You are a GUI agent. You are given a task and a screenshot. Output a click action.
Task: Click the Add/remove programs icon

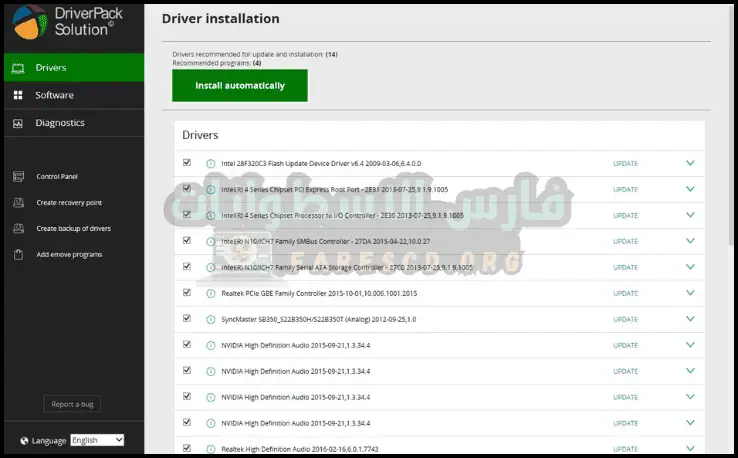(x=17, y=255)
